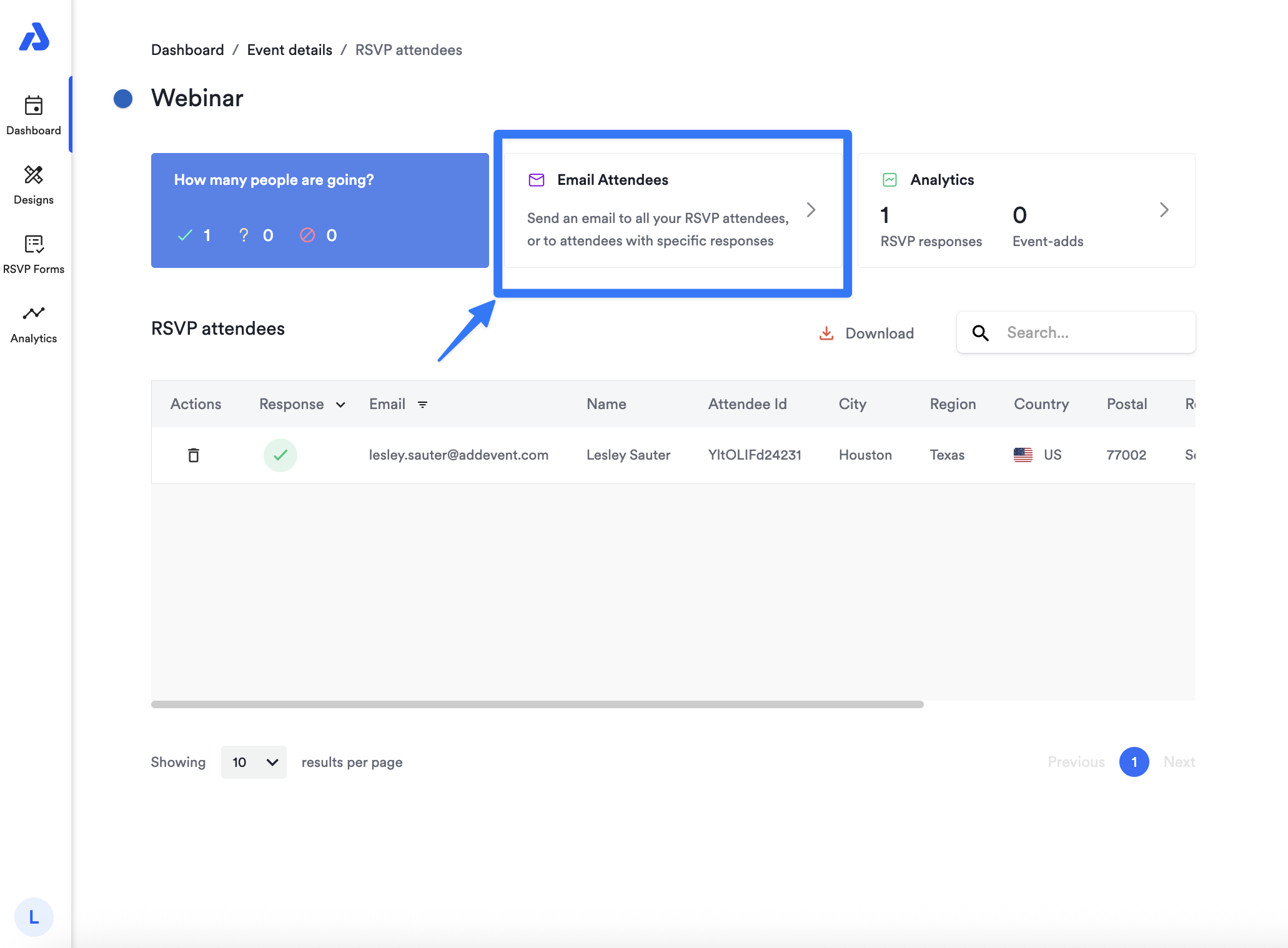Go to Event details breadcrumb
This screenshot has height=948, width=1288.
[289, 50]
